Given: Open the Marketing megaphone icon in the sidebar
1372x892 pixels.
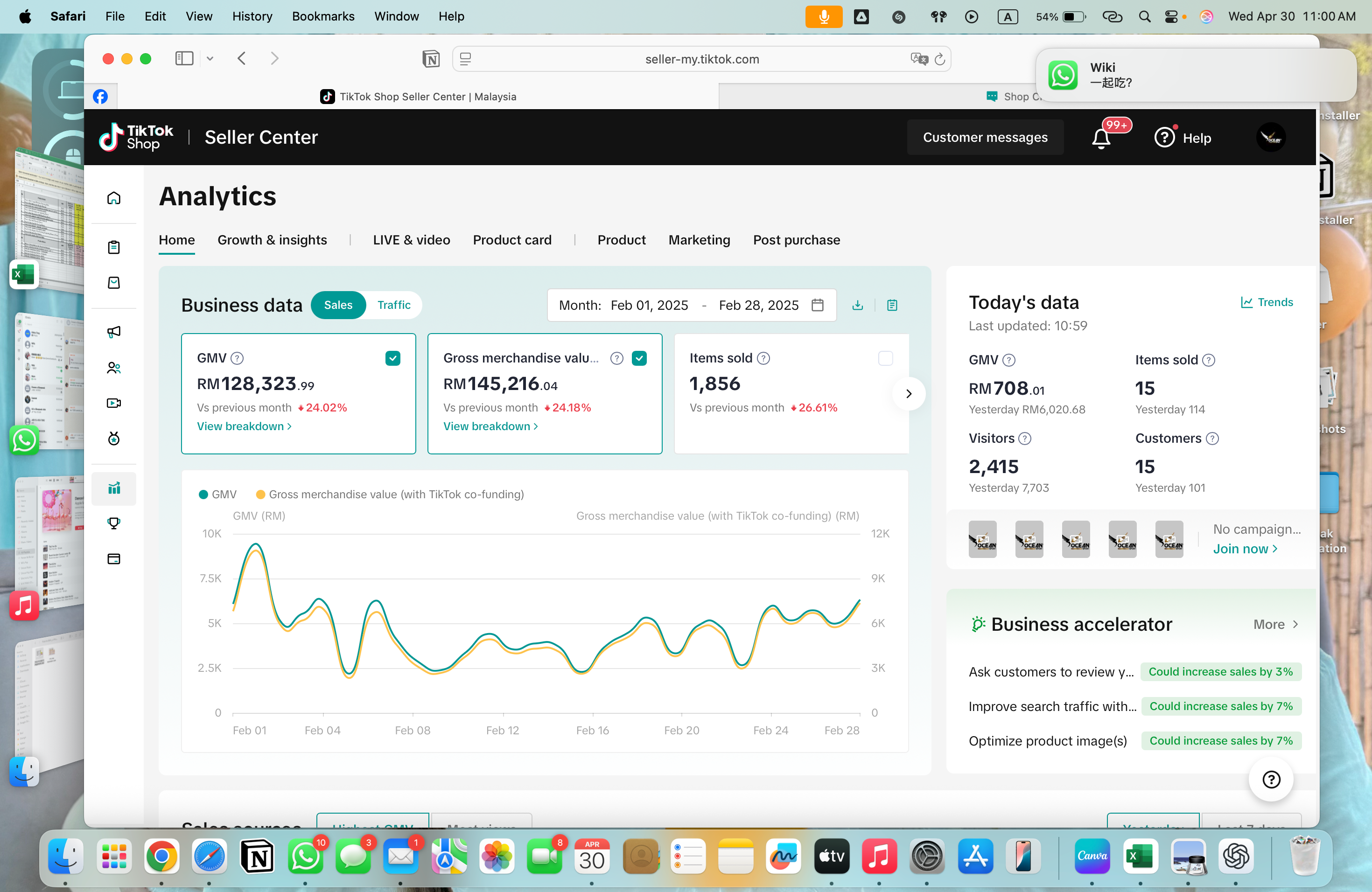Looking at the screenshot, I should tap(113, 331).
